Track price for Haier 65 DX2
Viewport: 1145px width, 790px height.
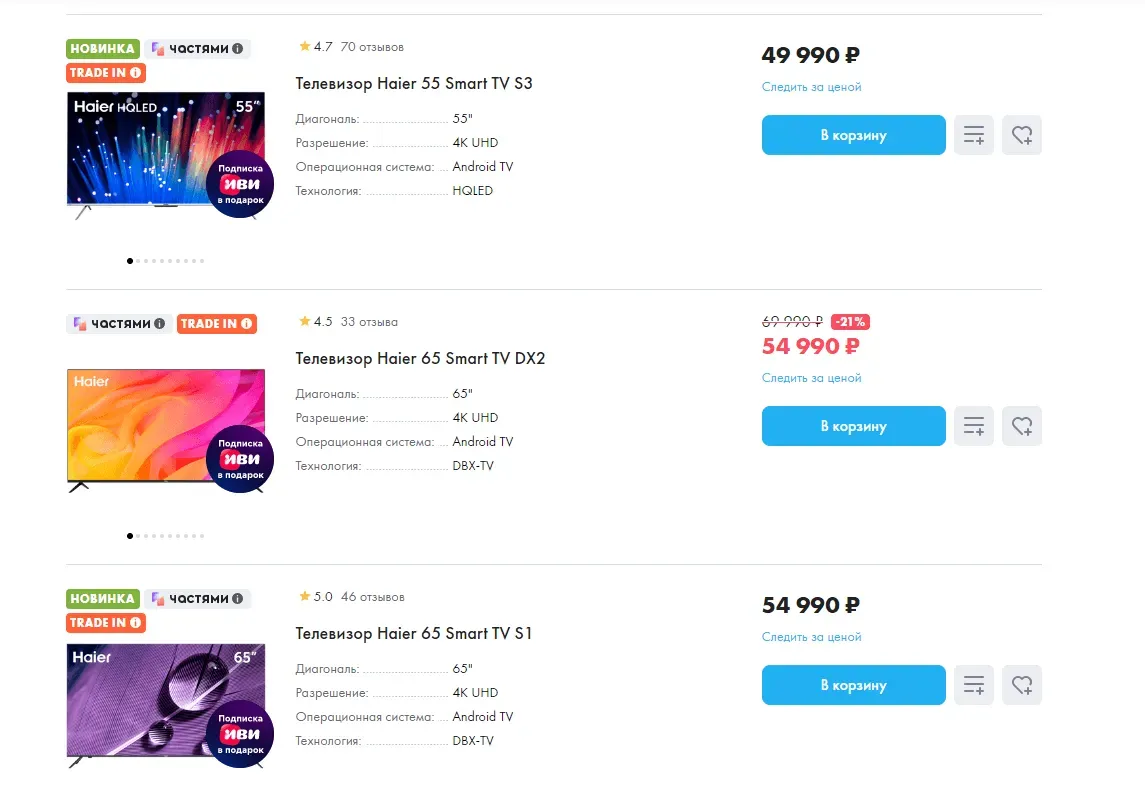pos(811,378)
